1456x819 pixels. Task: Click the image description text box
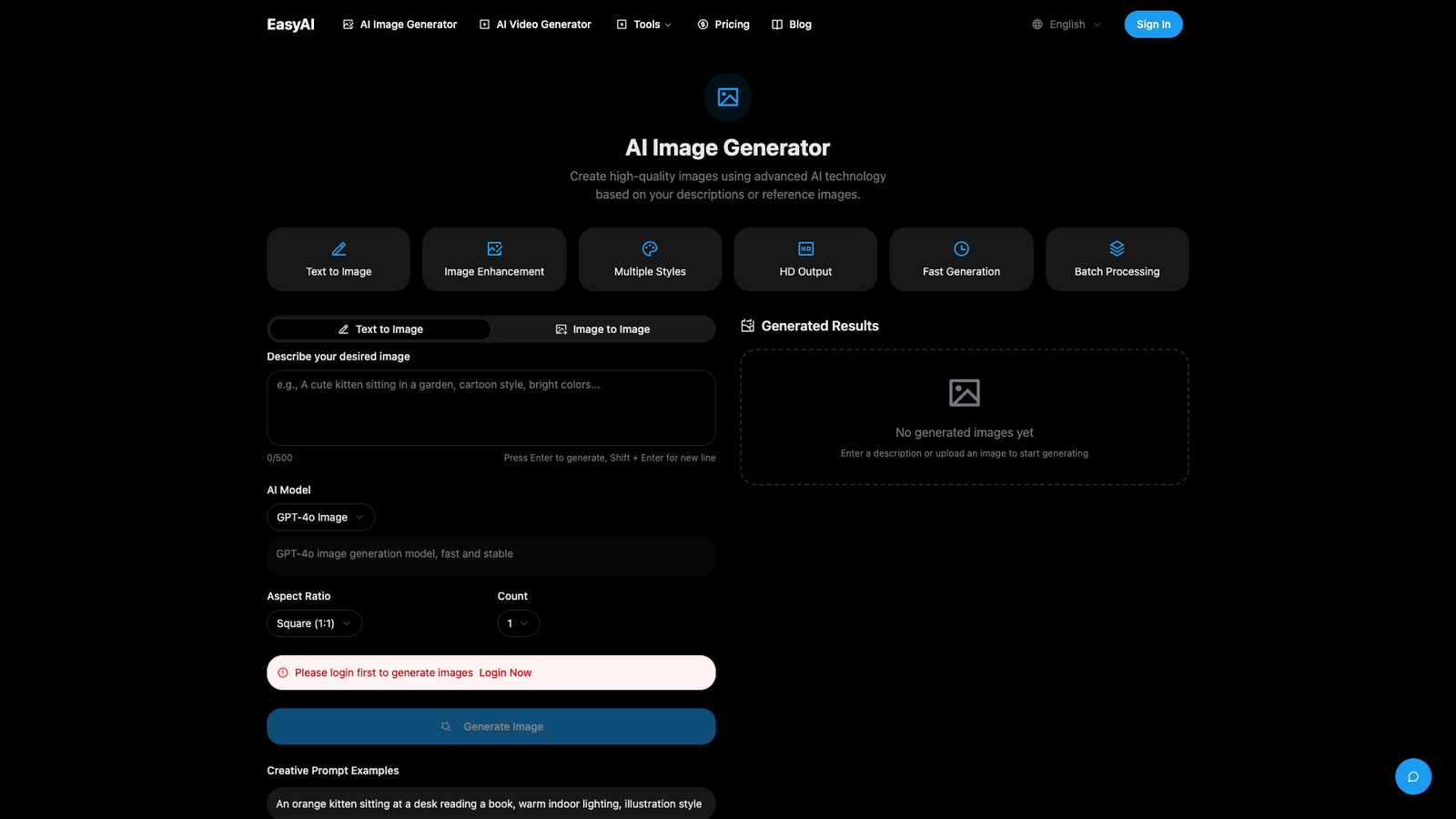pos(491,408)
